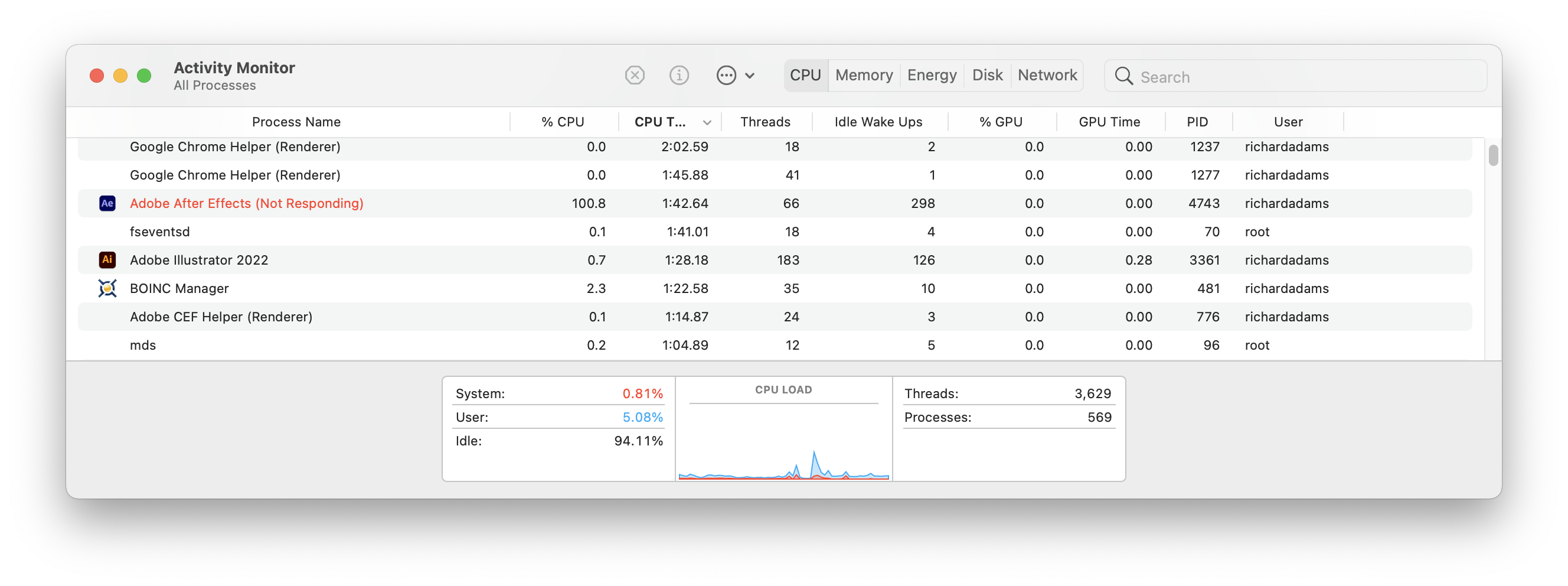Click the stop process (X) icon
The width and height of the screenshot is (1568, 586).
(x=634, y=75)
